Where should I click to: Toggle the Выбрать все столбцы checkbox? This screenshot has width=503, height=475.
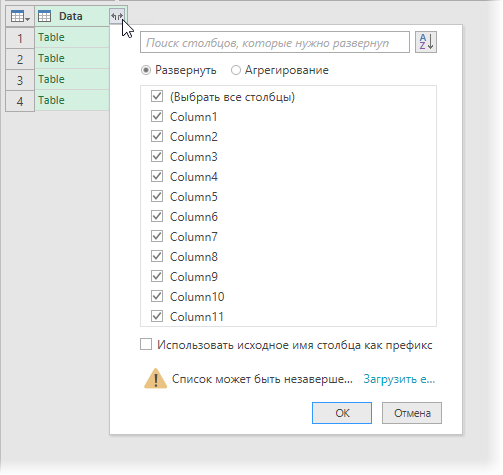point(157,96)
